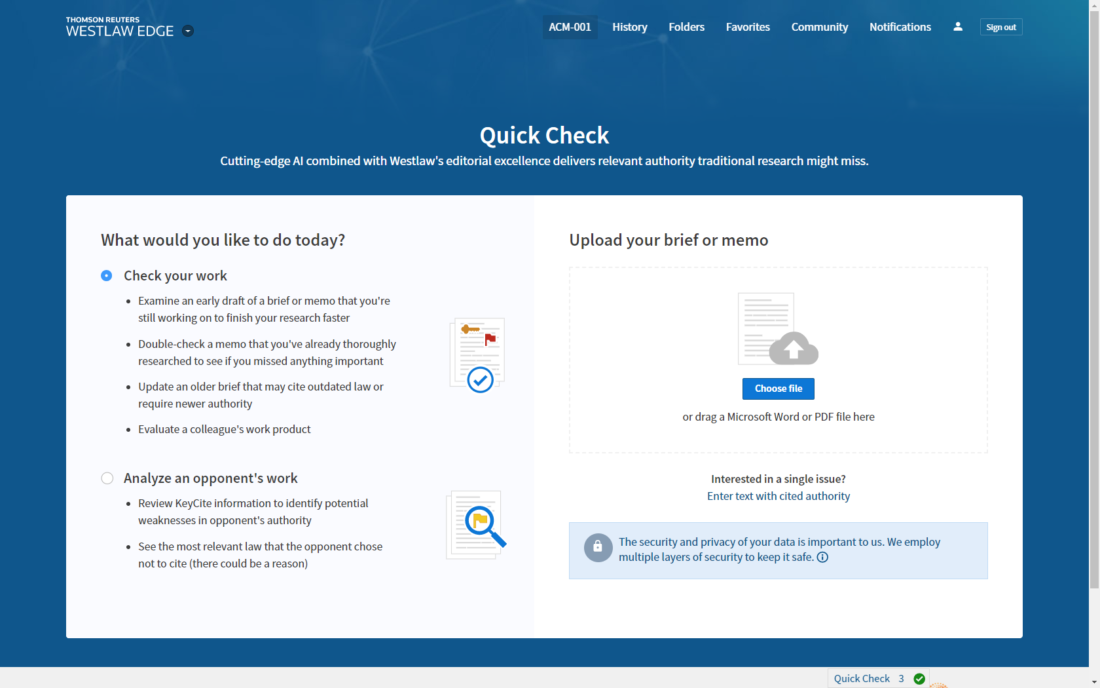
Task: Click the 'Evaluate a colleague's work product' bullet
Action: [224, 429]
